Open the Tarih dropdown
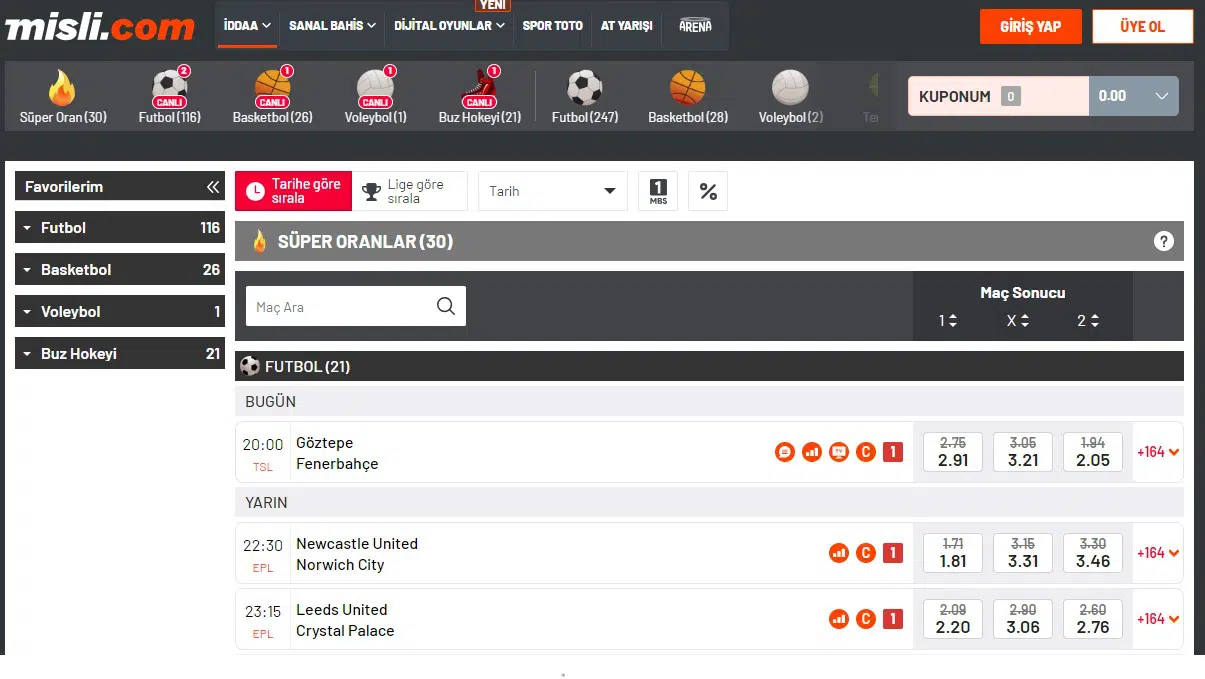This screenshot has height=679, width=1205. [x=552, y=191]
